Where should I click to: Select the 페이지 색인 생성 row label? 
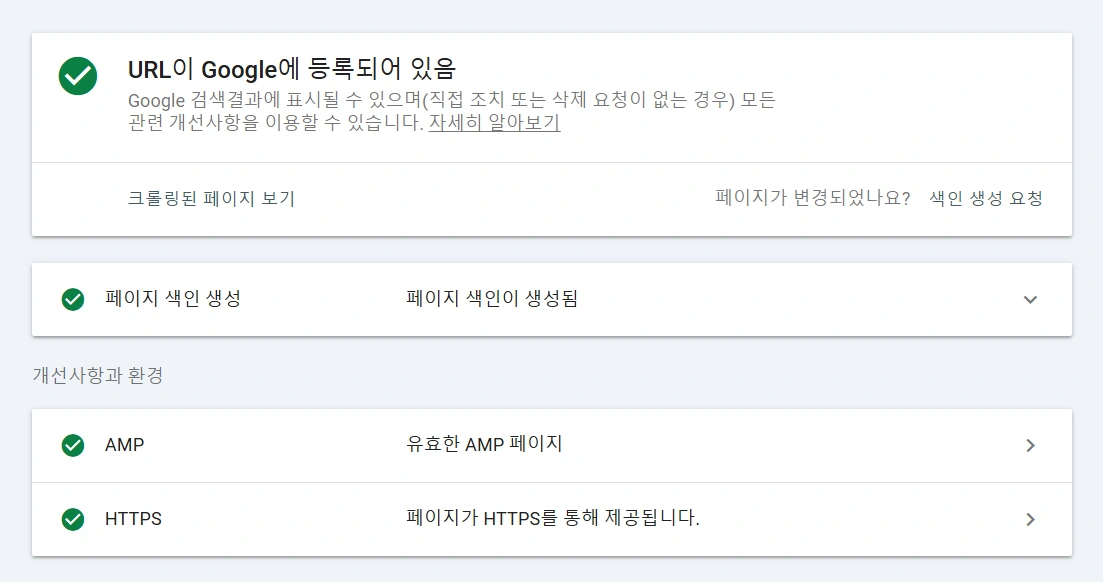[172, 299]
